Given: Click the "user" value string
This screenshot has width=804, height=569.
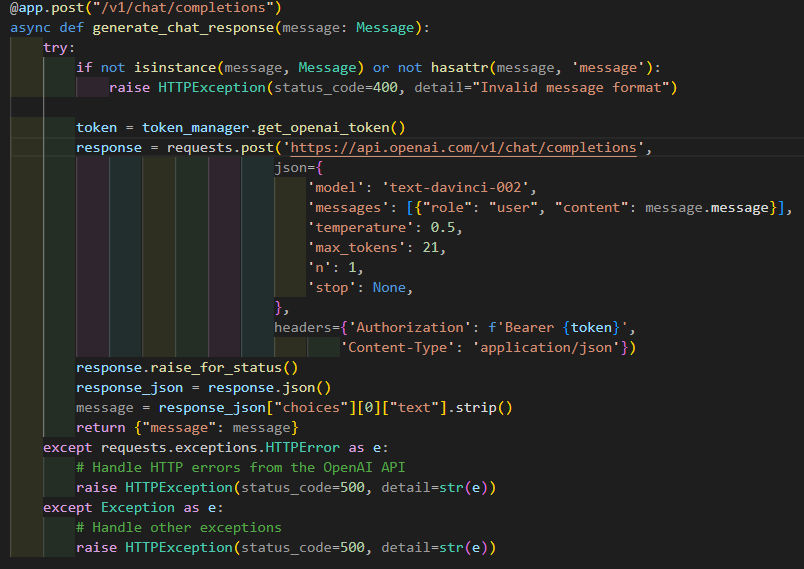Looking at the screenshot, I should click(x=513, y=208).
